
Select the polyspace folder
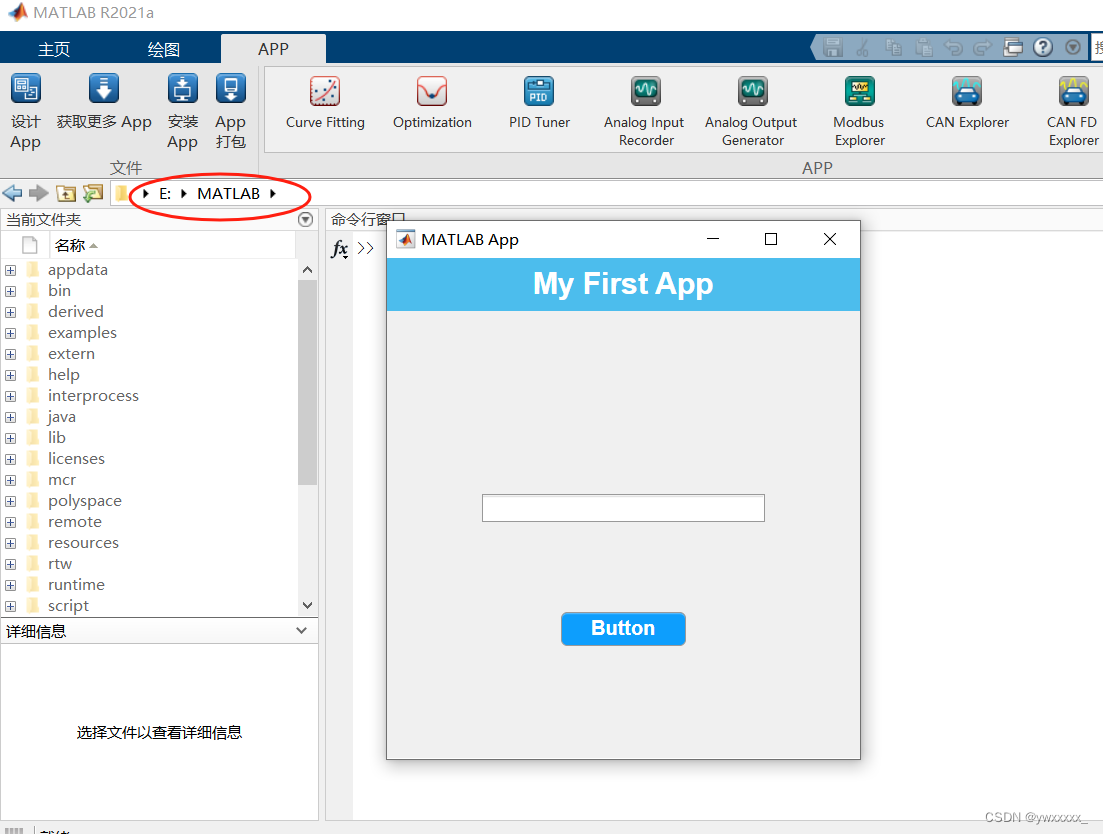(84, 501)
